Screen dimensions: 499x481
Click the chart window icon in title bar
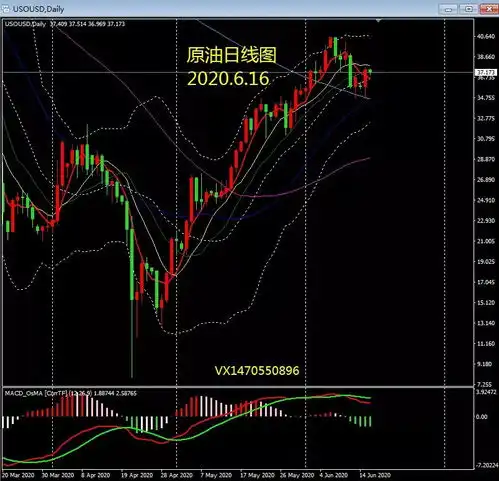pos(6,9)
